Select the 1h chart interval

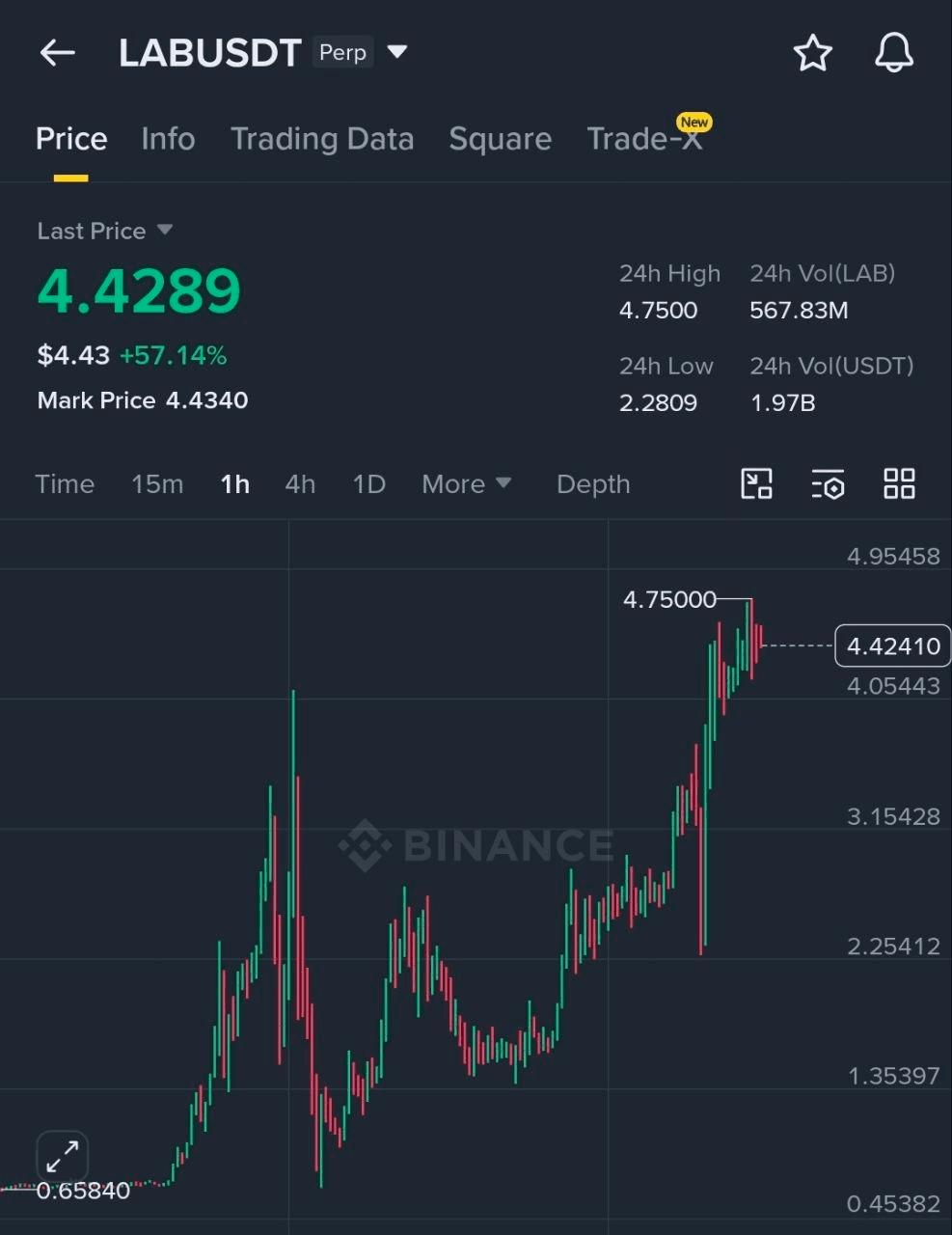235,483
